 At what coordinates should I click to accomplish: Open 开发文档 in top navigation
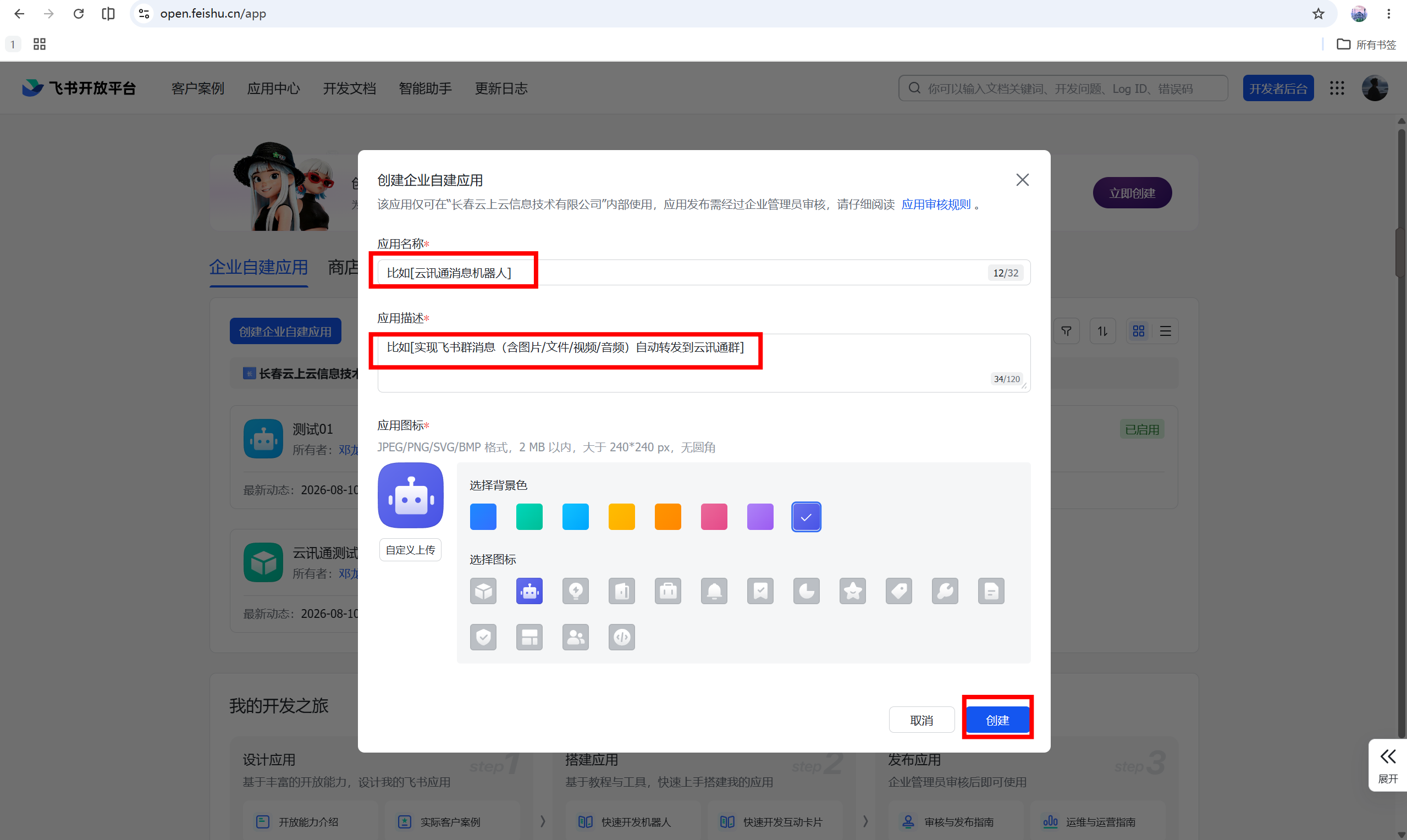tap(350, 89)
